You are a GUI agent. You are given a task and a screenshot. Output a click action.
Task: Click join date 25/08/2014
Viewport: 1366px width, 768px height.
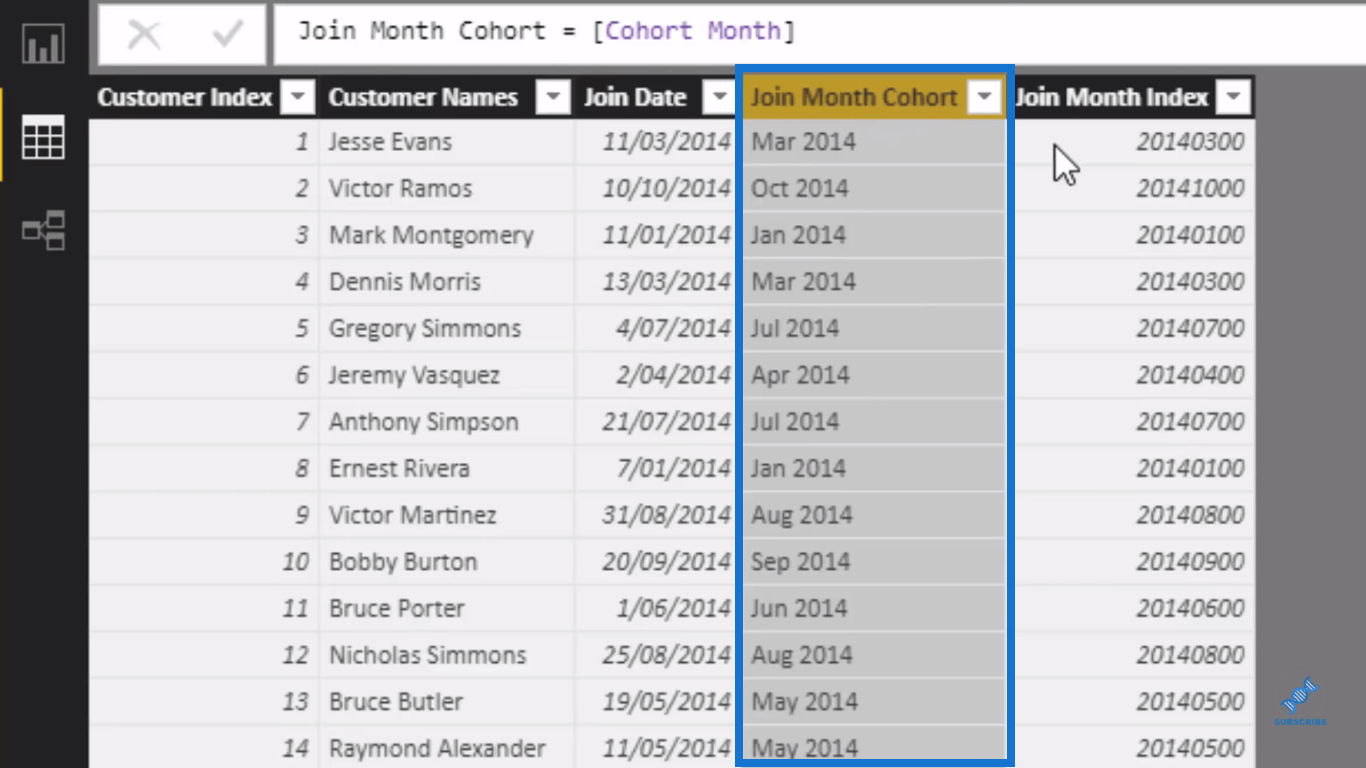point(667,655)
